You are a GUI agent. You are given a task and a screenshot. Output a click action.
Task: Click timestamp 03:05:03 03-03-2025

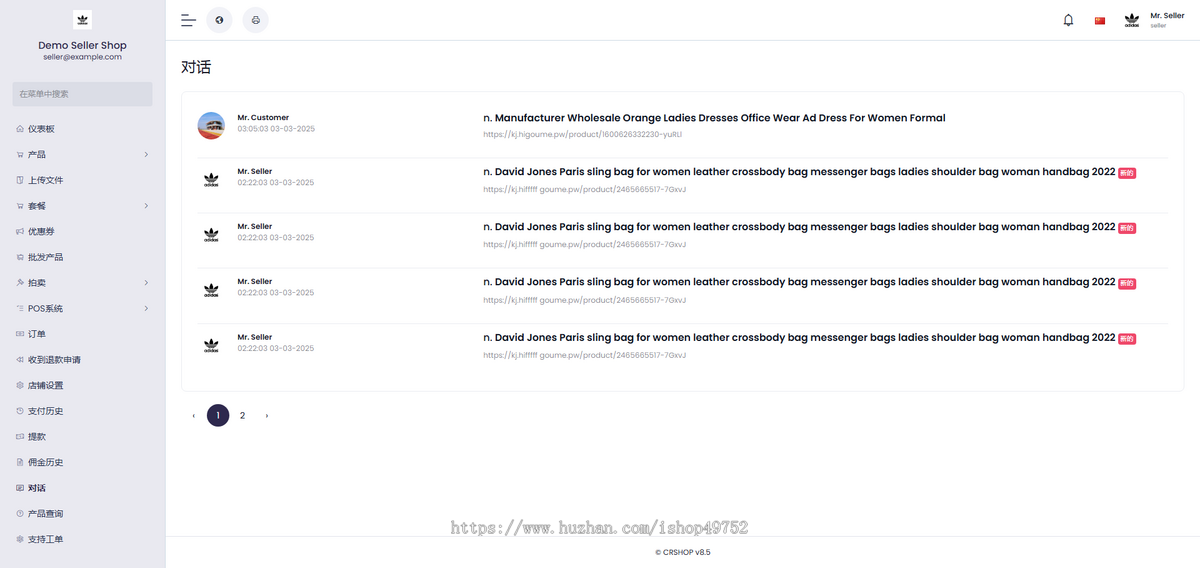(276, 129)
